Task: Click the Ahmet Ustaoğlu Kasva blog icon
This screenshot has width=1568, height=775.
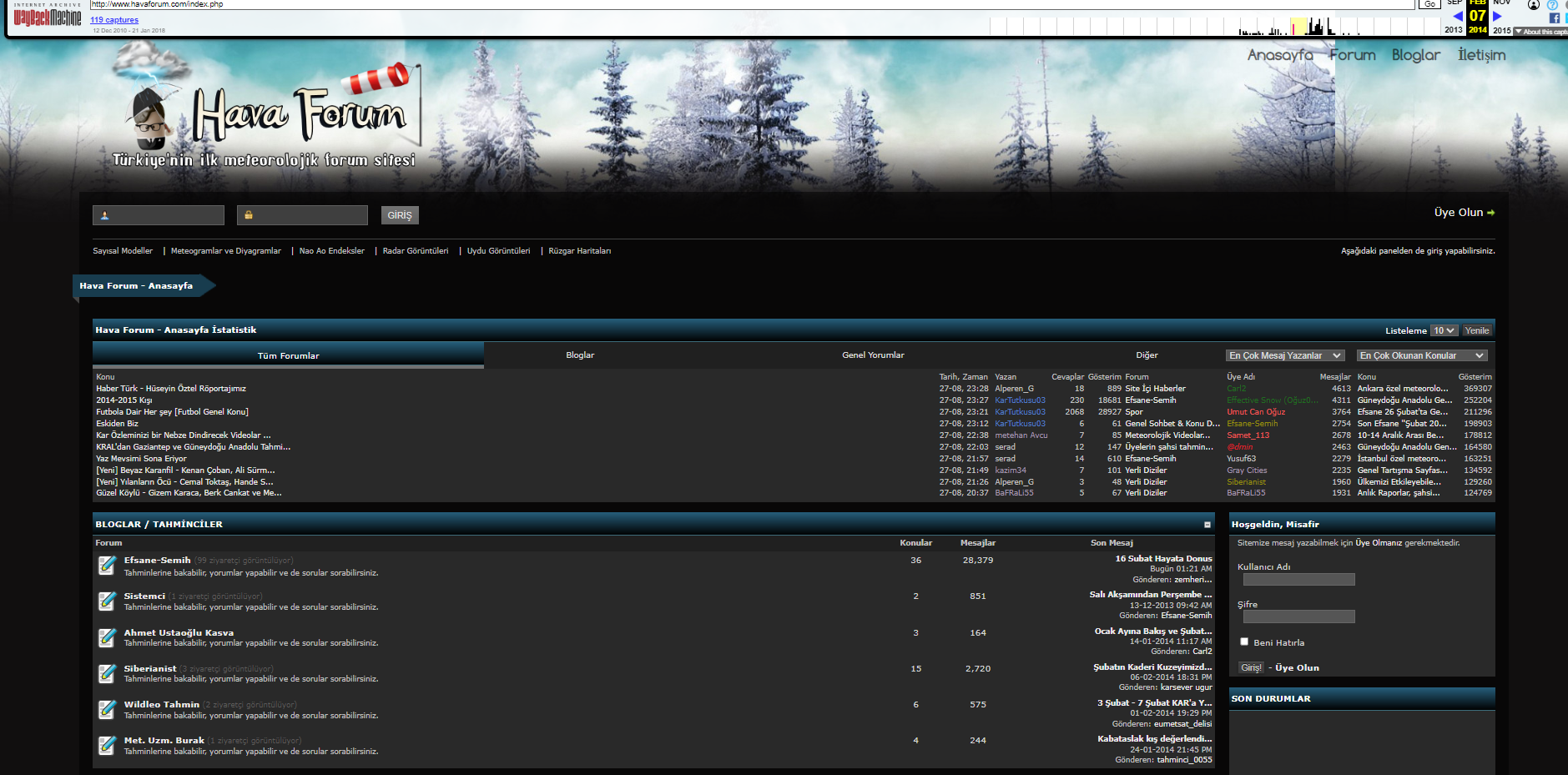Action: (107, 637)
